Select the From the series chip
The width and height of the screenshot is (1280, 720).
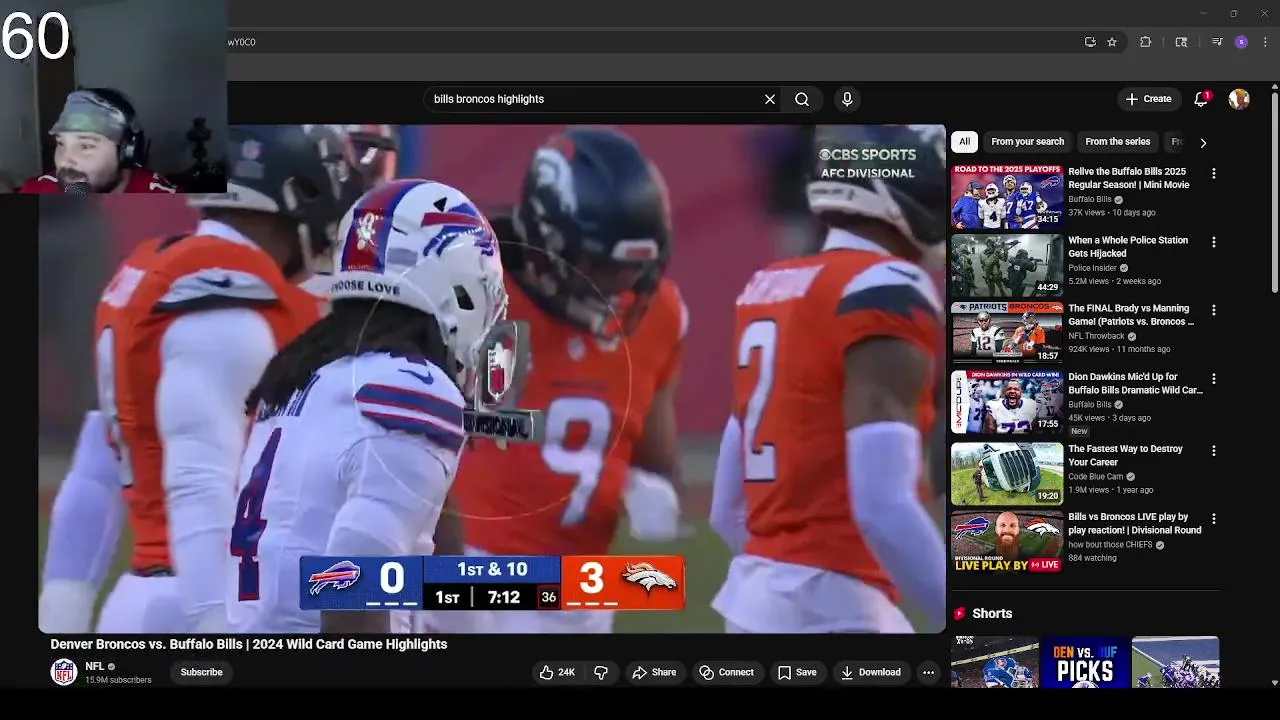pos(1117,142)
